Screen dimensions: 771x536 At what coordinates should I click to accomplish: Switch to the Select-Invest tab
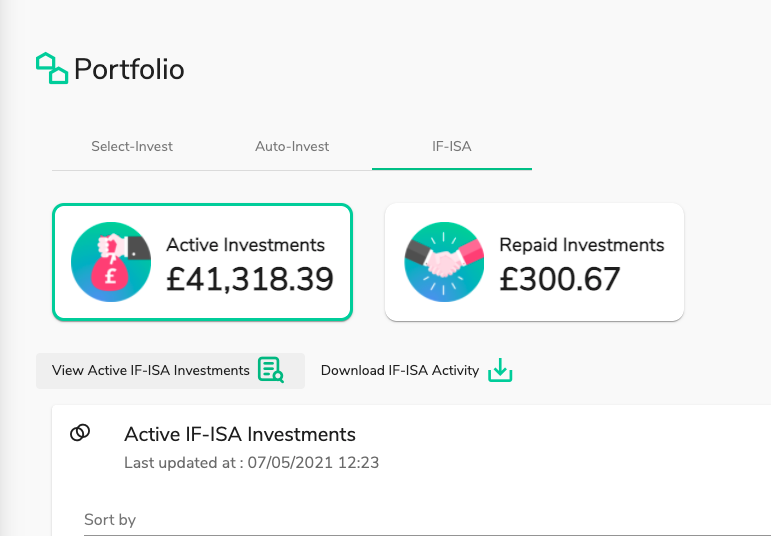click(x=132, y=147)
